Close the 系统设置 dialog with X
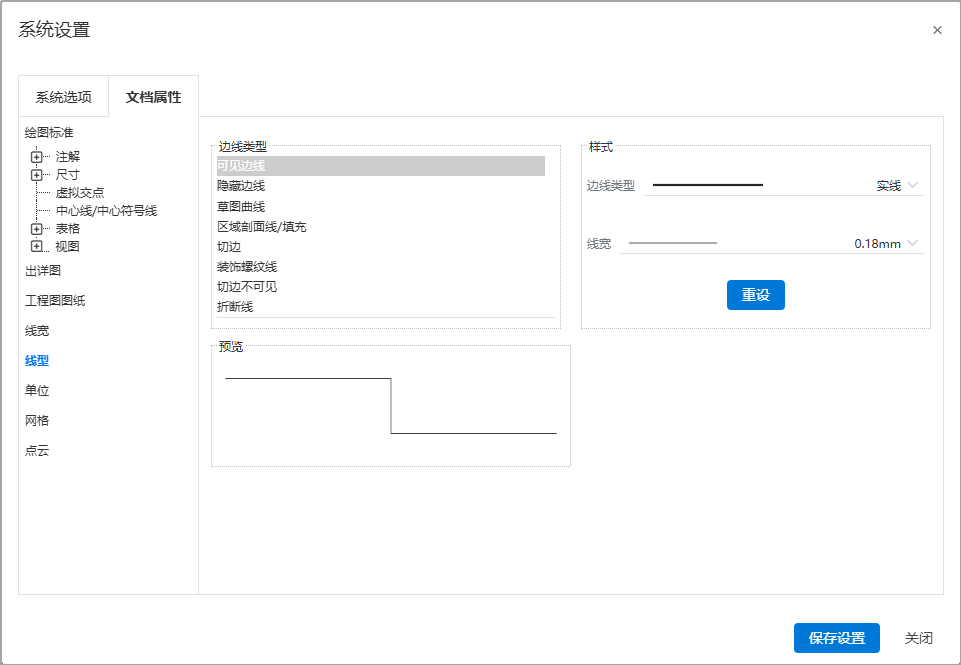Viewport: 961px width, 665px height. tap(937, 30)
